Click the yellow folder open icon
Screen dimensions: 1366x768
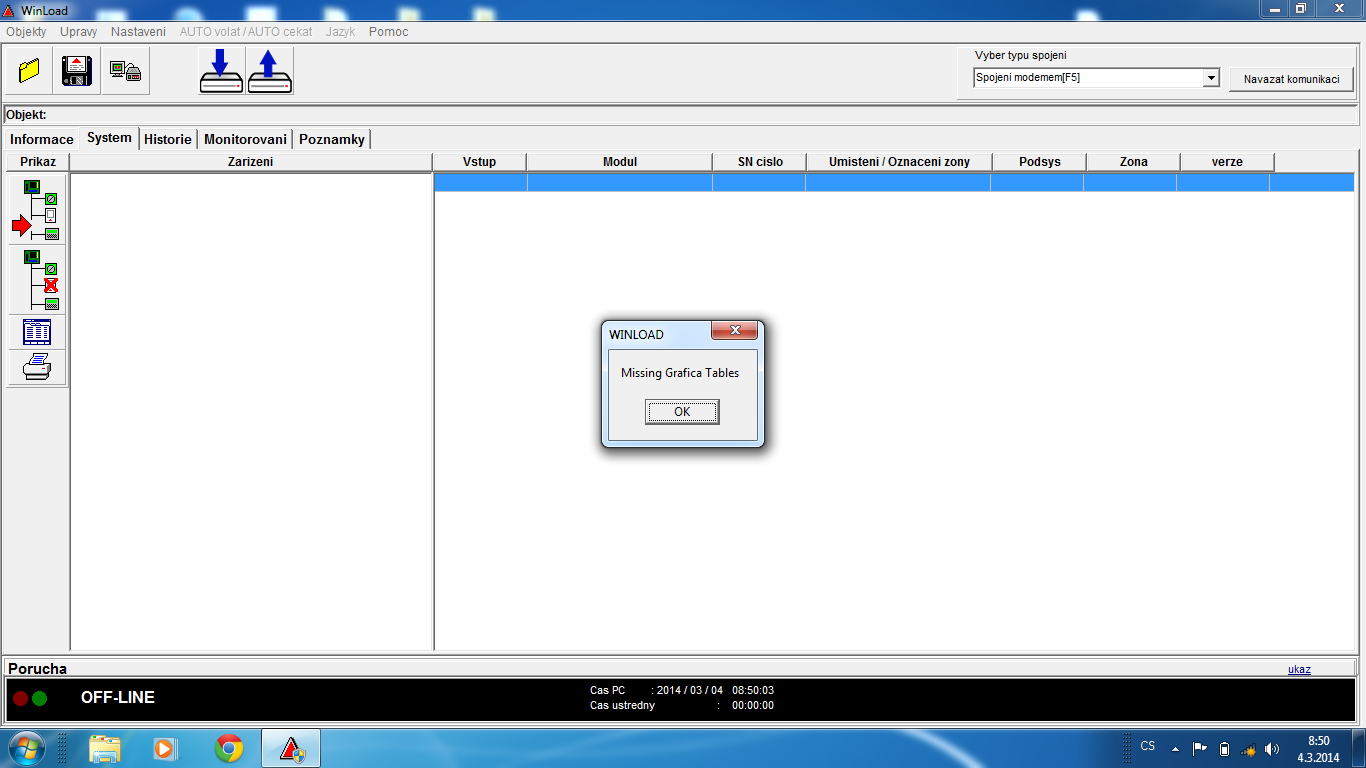click(29, 71)
